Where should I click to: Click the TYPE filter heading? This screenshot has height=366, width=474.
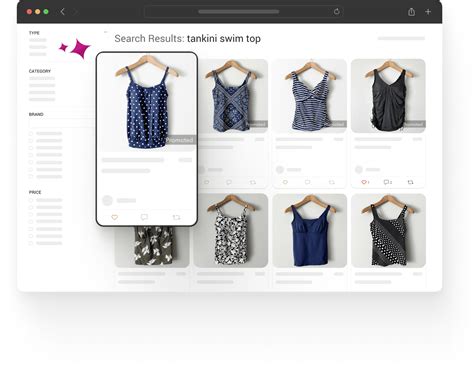pos(34,33)
